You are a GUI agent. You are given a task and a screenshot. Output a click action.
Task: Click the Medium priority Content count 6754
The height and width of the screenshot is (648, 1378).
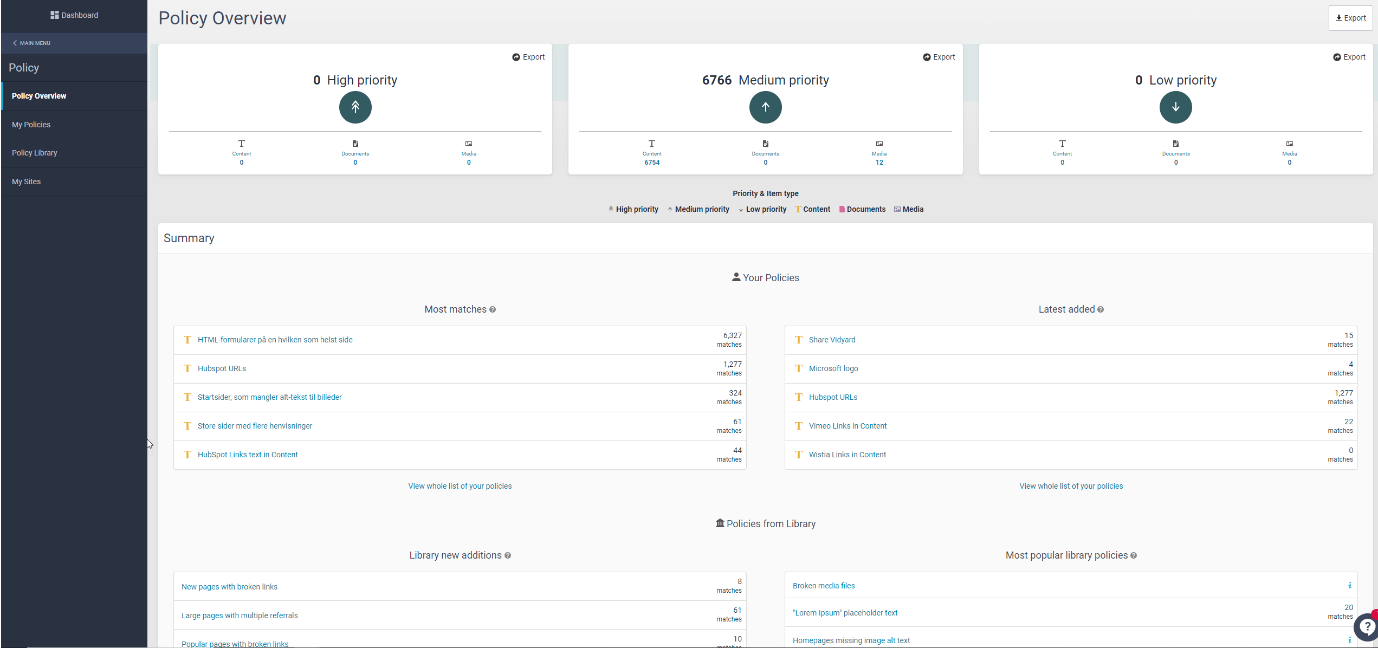652,162
